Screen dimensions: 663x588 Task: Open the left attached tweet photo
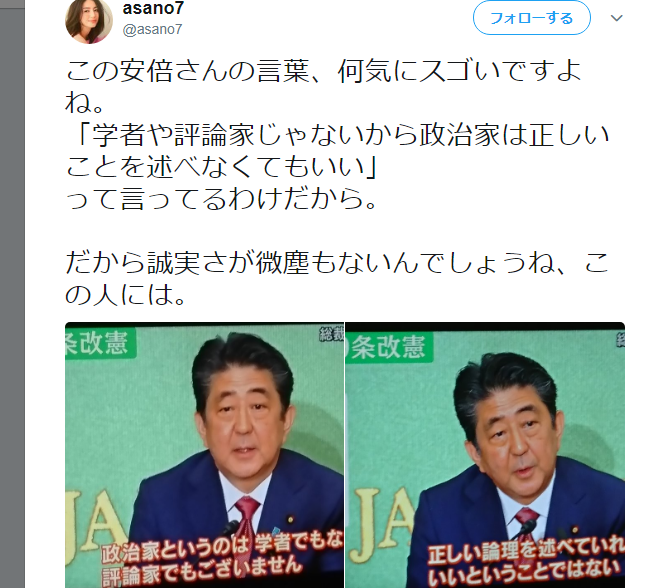click(204, 455)
